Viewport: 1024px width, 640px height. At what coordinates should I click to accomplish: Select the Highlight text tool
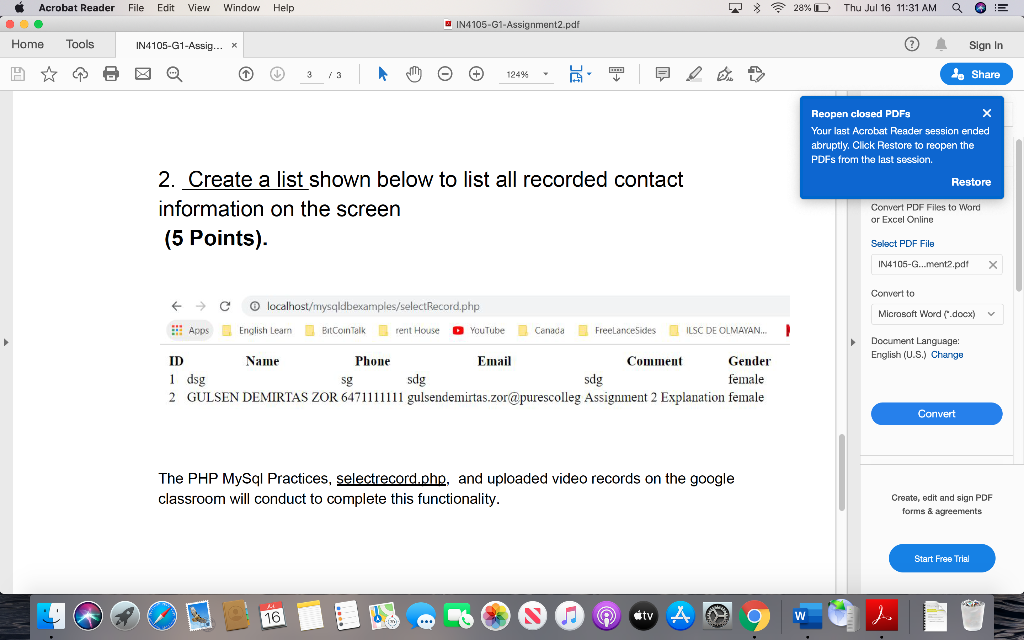pyautogui.click(x=694, y=73)
